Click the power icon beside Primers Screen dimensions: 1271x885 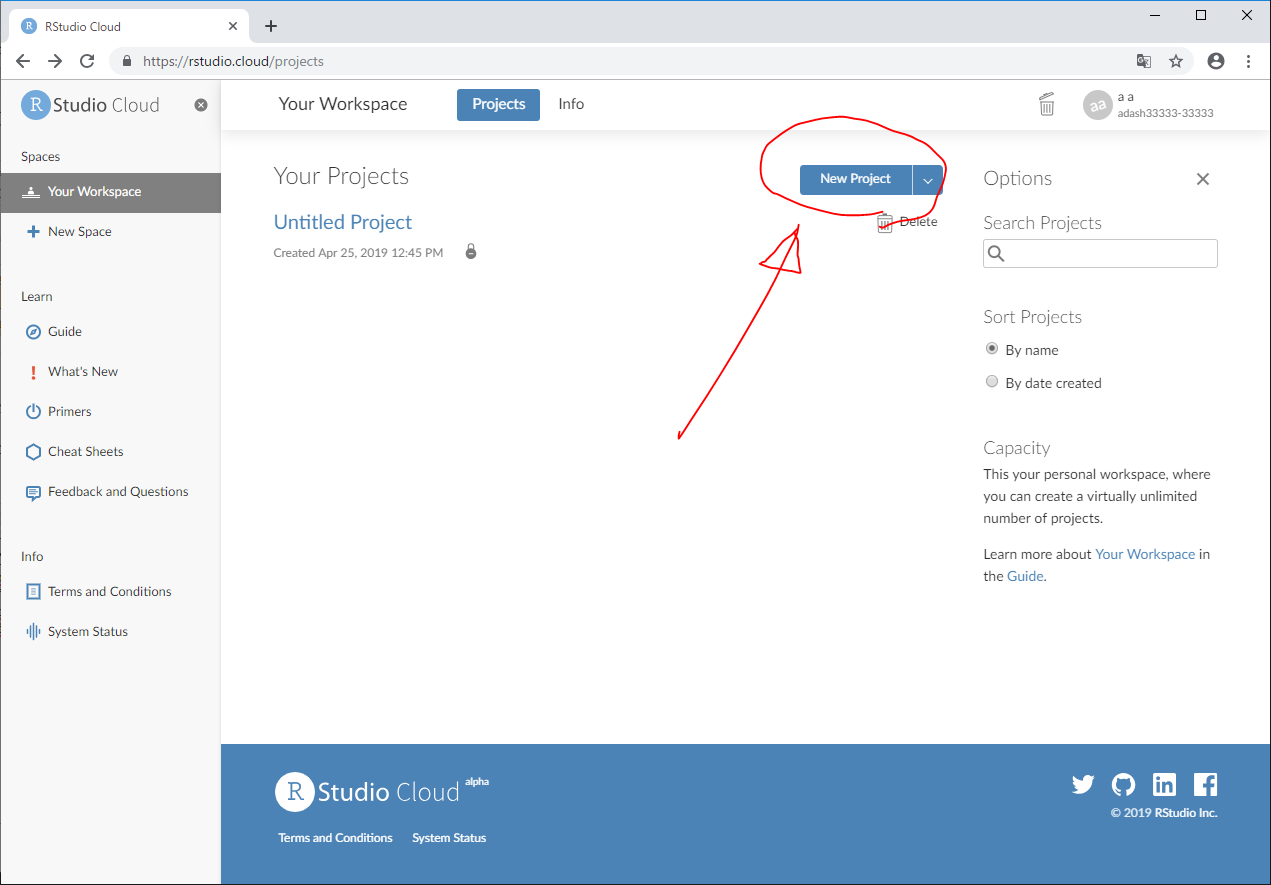33,412
